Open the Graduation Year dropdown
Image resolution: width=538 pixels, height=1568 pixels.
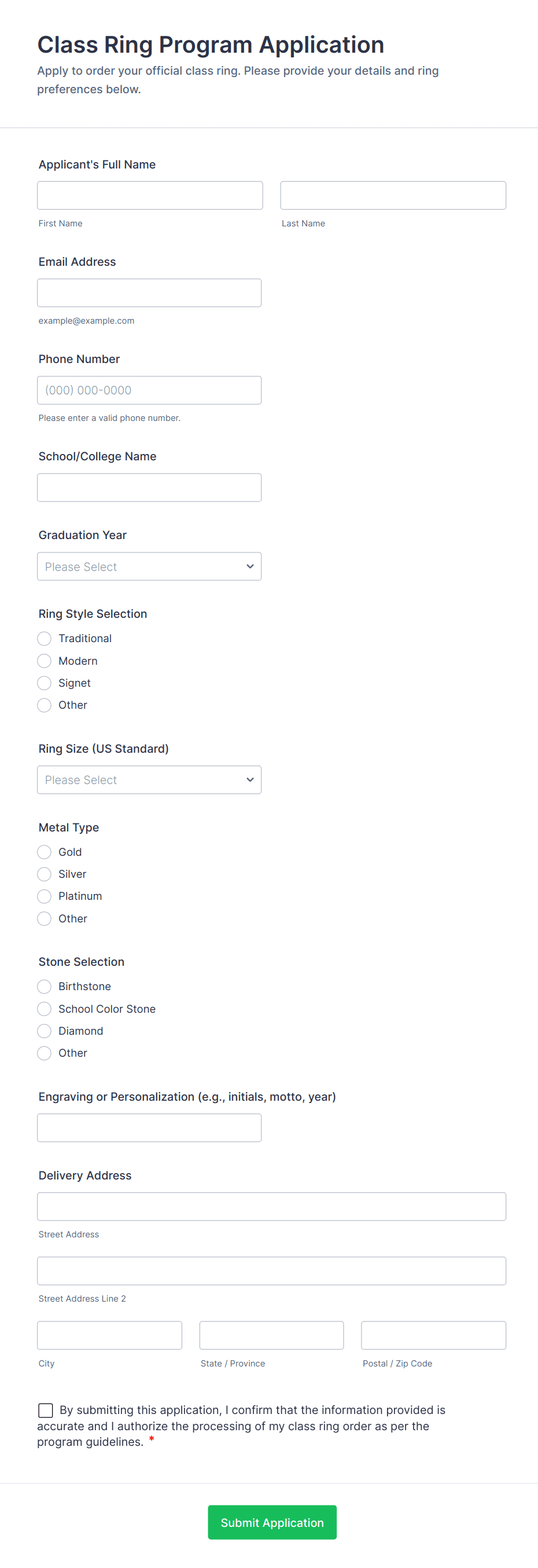(x=149, y=567)
